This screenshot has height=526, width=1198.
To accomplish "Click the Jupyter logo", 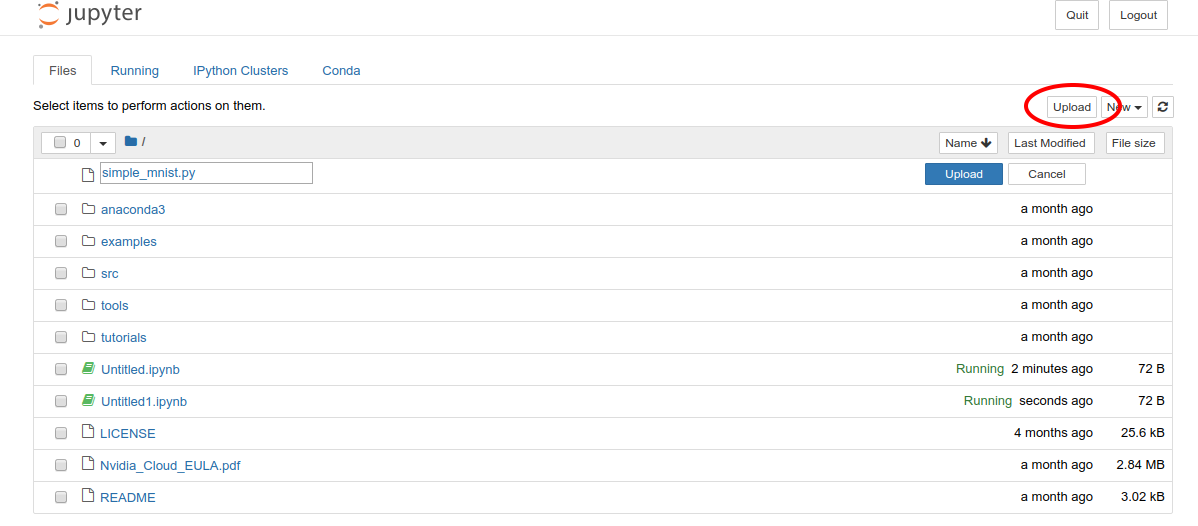I will click(89, 14).
